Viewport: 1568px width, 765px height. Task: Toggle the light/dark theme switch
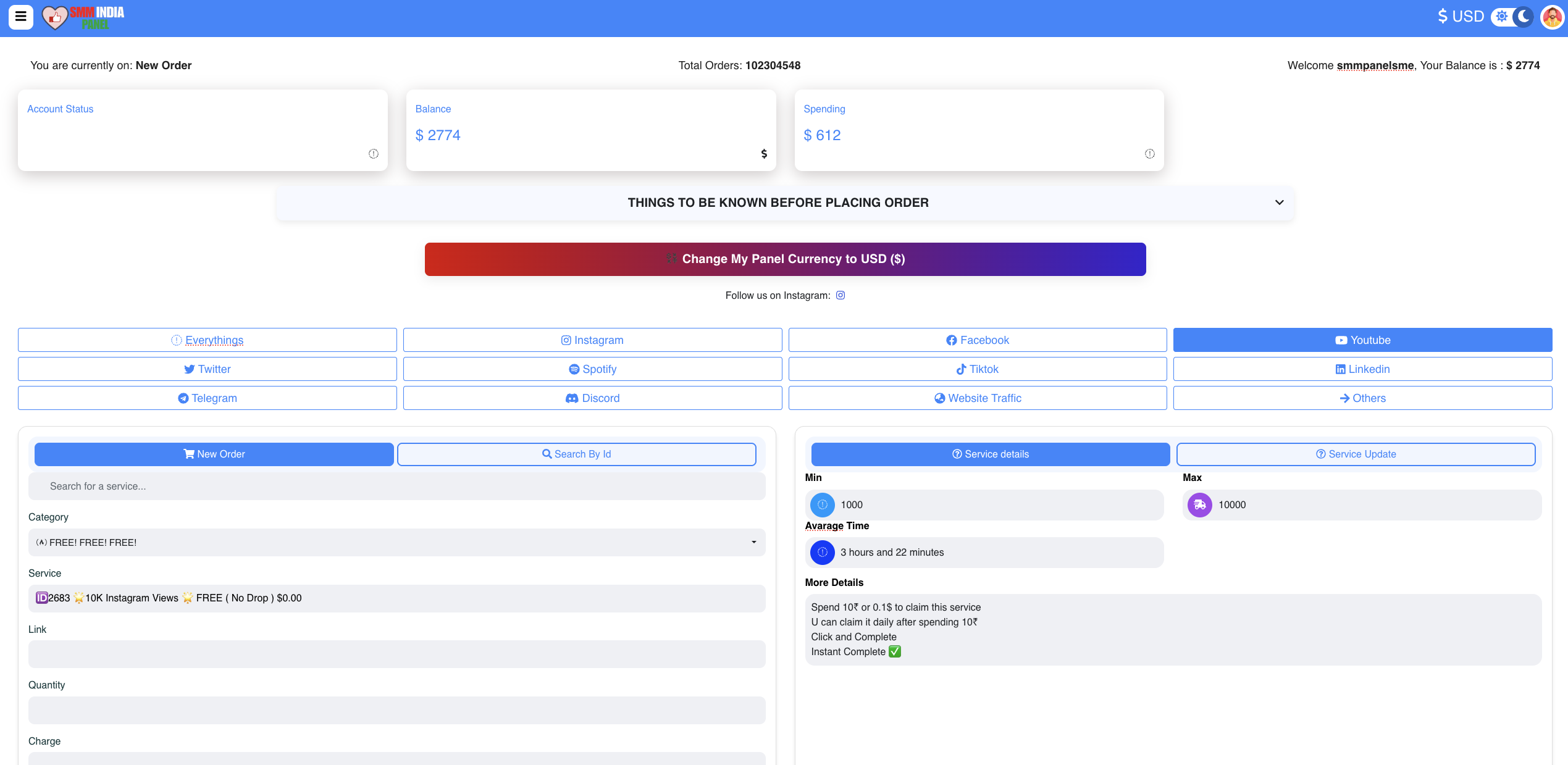pyautogui.click(x=1512, y=17)
